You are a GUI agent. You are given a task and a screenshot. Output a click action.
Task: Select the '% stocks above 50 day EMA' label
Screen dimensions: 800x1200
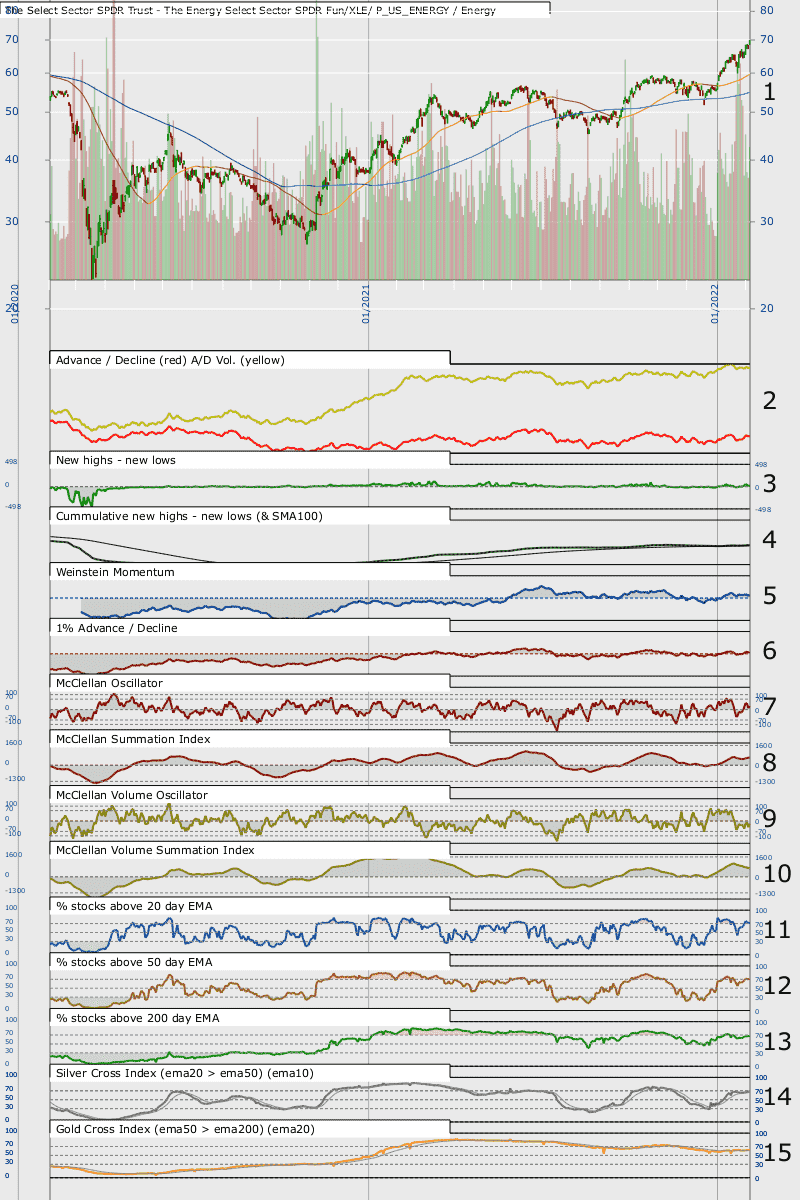(x=135, y=962)
